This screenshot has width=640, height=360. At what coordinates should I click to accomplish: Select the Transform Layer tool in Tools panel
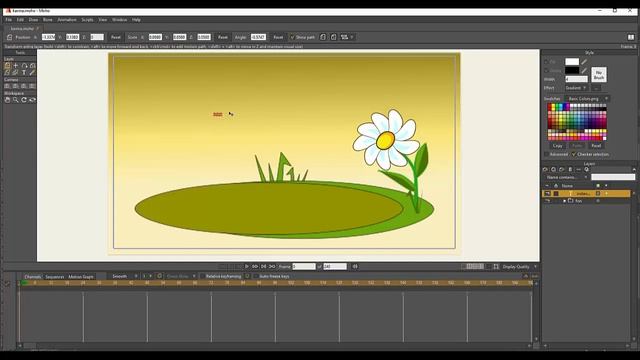7,65
